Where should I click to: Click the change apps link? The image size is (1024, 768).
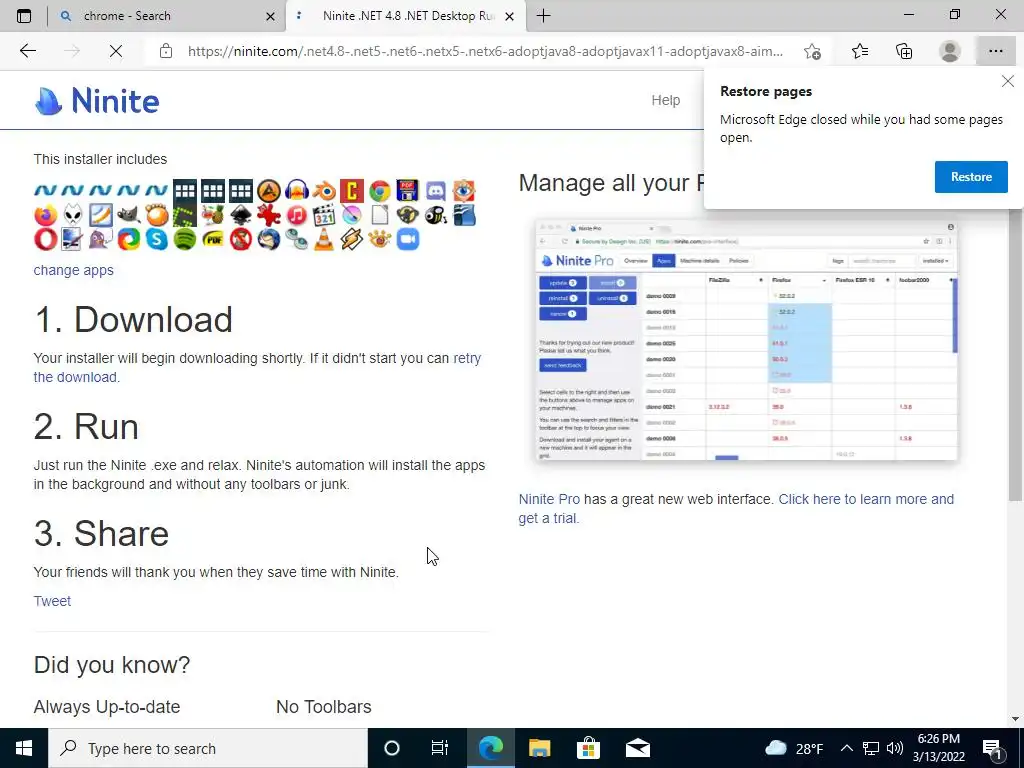[x=74, y=270]
